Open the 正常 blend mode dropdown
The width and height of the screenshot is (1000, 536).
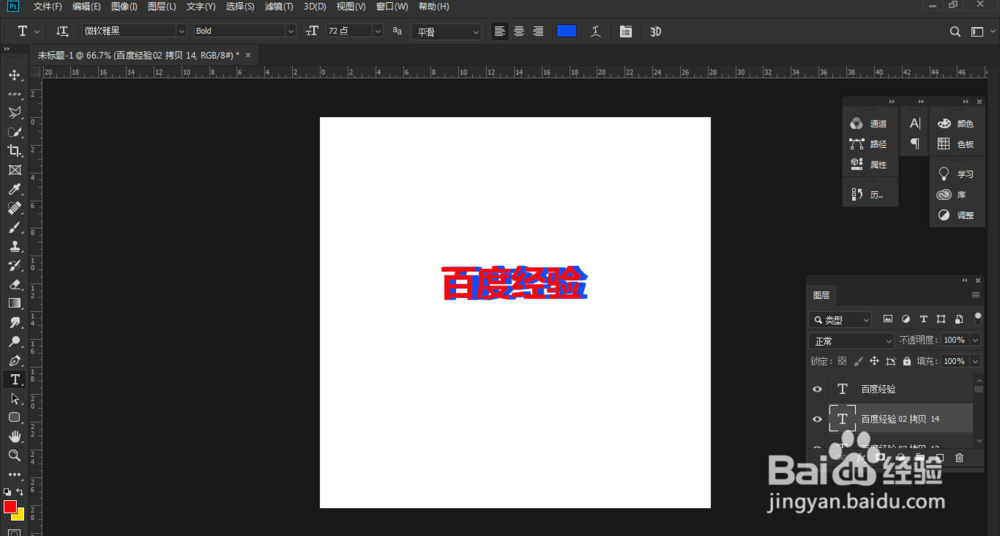click(852, 341)
